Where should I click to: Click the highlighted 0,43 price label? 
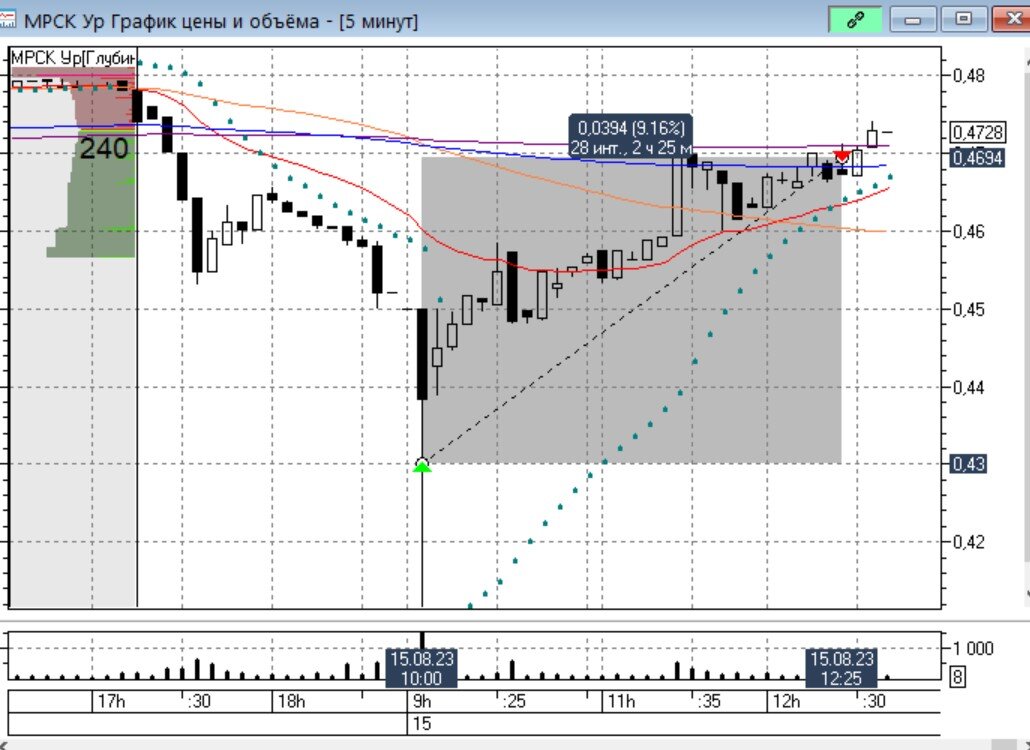coord(969,464)
